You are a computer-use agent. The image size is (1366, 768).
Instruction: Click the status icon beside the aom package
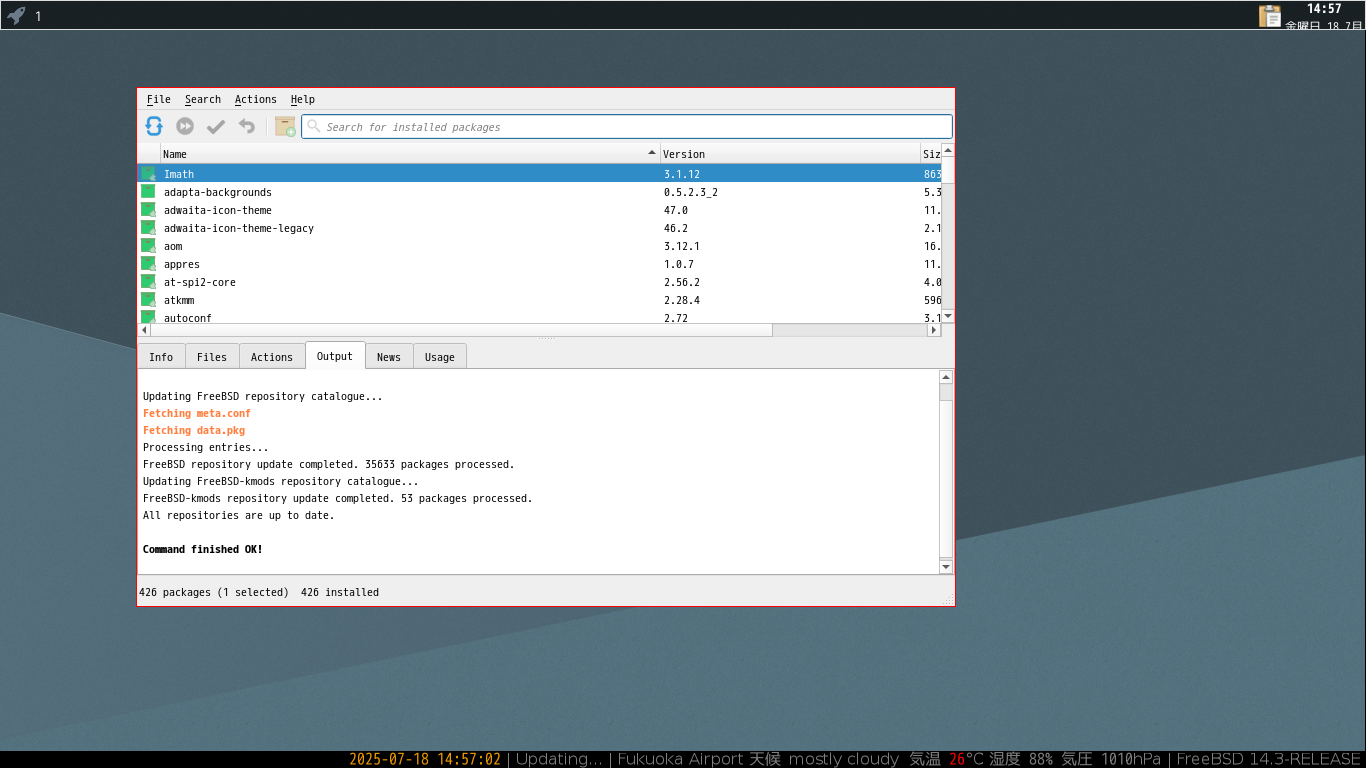click(x=148, y=246)
